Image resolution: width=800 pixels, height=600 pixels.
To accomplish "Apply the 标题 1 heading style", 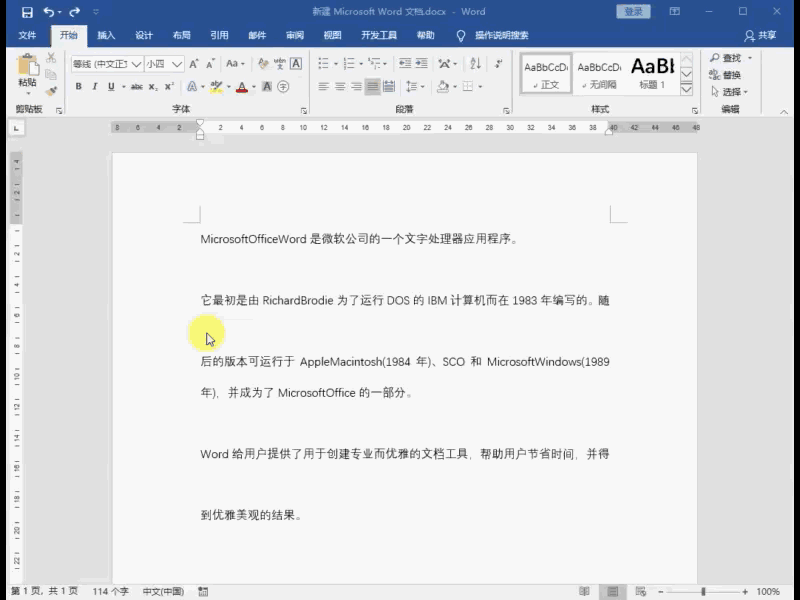I will tap(653, 74).
